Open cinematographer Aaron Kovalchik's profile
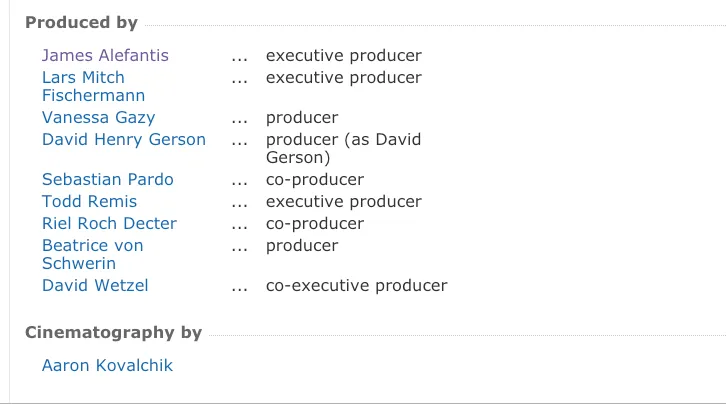726x404 pixels. [107, 366]
